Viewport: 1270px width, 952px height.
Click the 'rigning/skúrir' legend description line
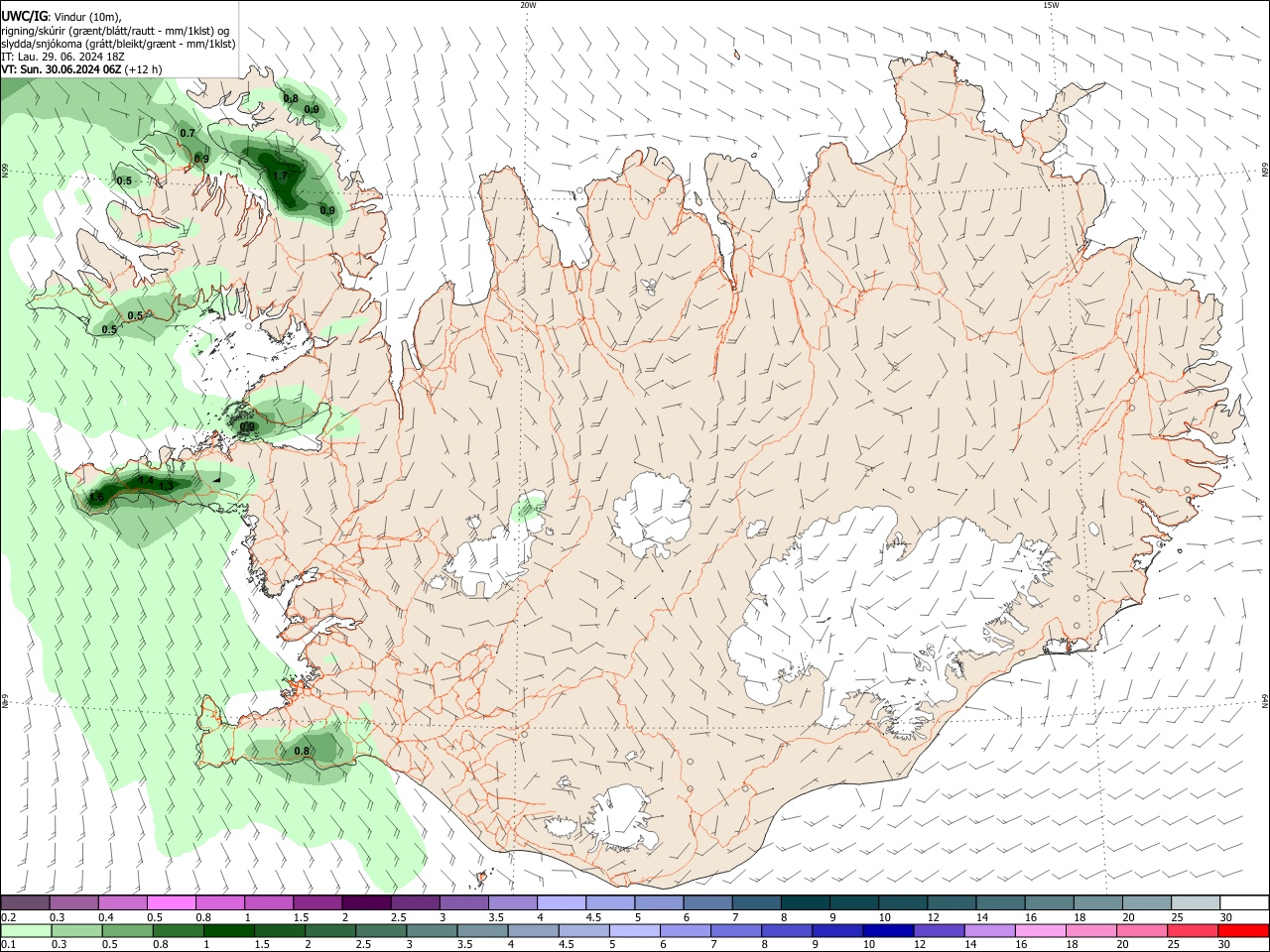coord(115,31)
